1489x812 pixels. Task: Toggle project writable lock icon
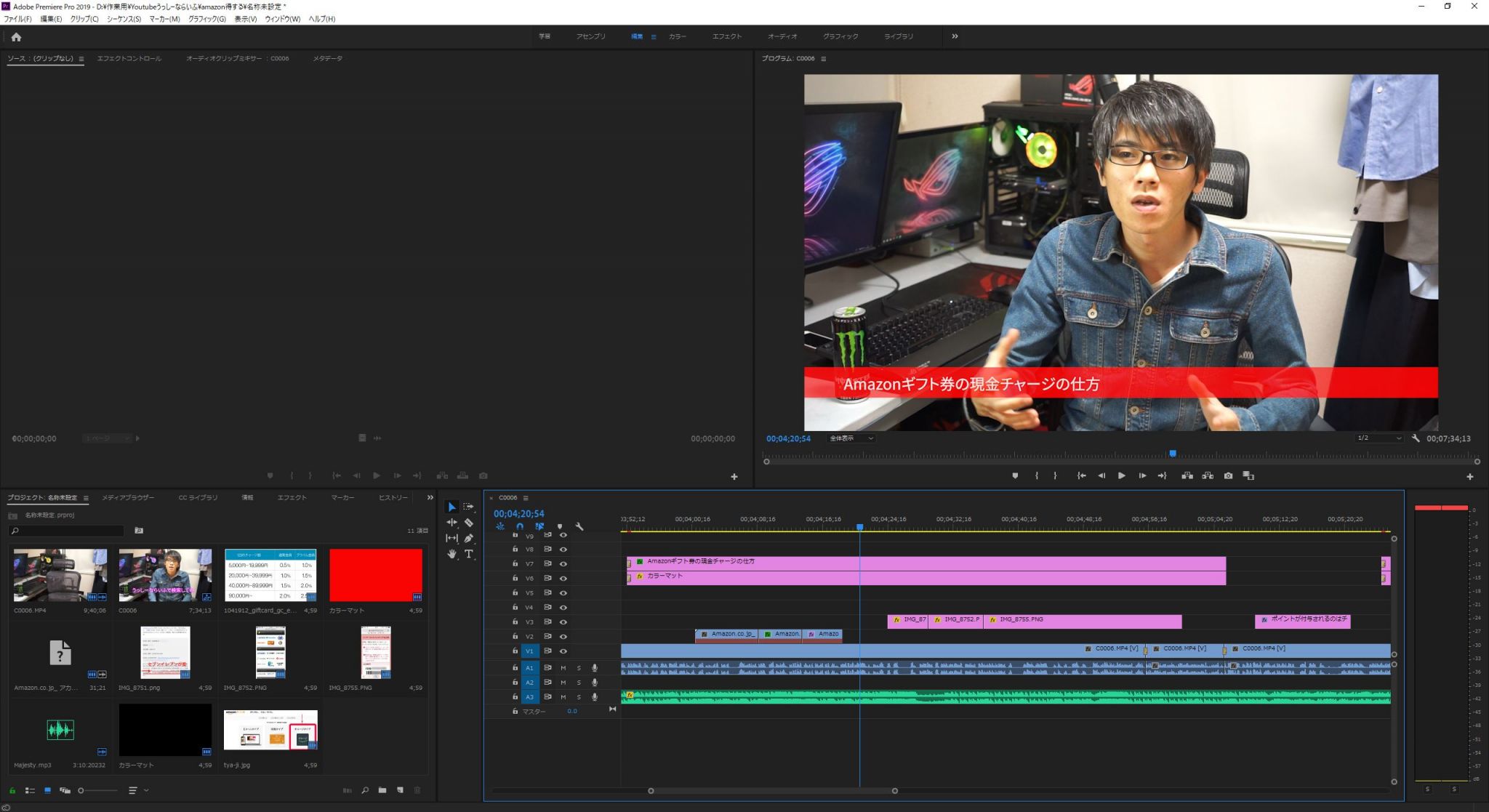click(12, 790)
